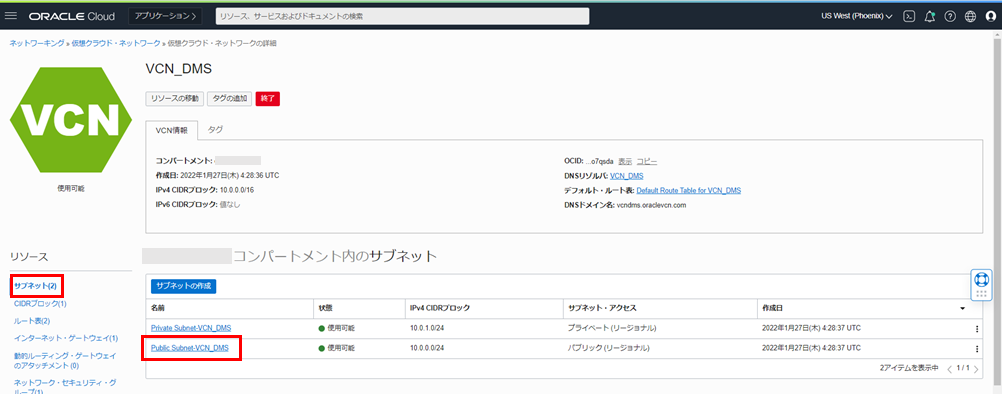
Task: Open the notifications bell icon
Action: click(930, 16)
